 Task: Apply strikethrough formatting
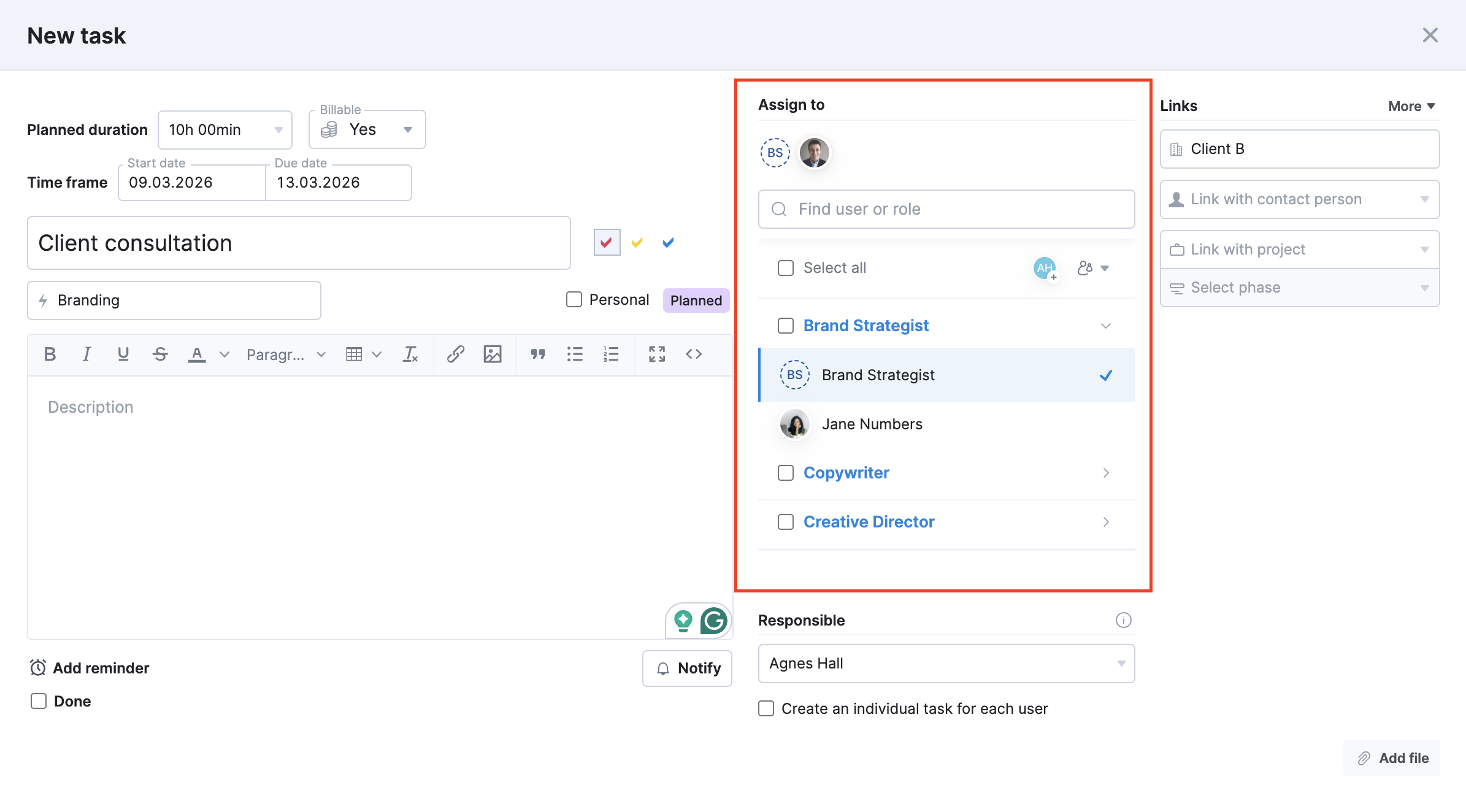tap(160, 354)
